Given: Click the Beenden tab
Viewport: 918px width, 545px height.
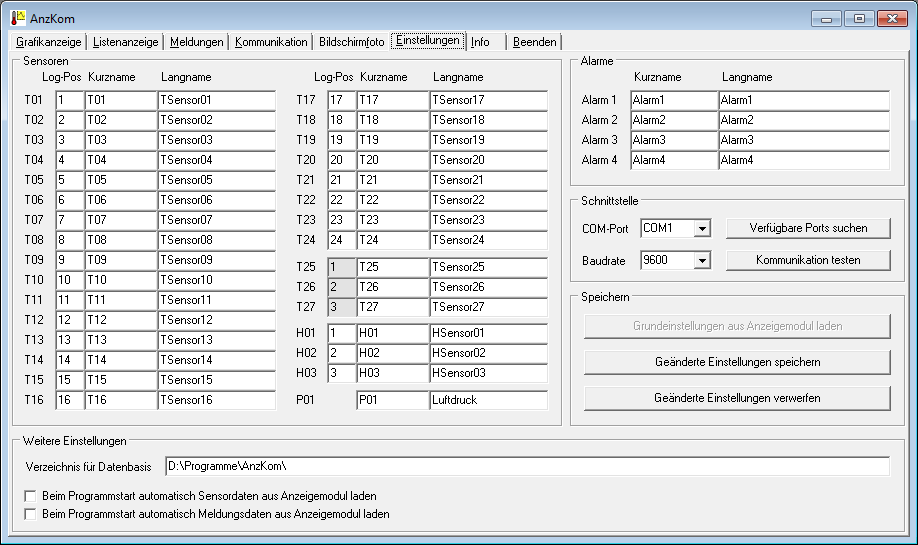Looking at the screenshot, I should [535, 42].
